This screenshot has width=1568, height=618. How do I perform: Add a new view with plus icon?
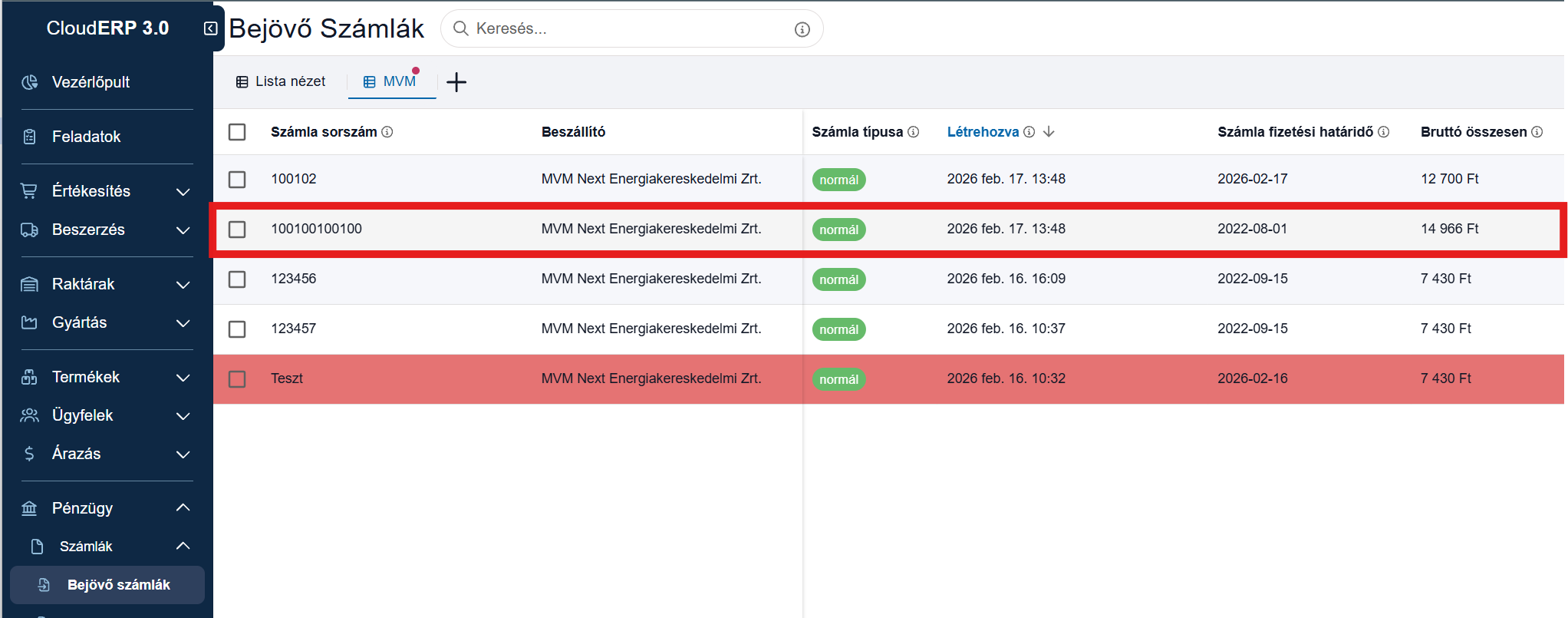click(456, 82)
